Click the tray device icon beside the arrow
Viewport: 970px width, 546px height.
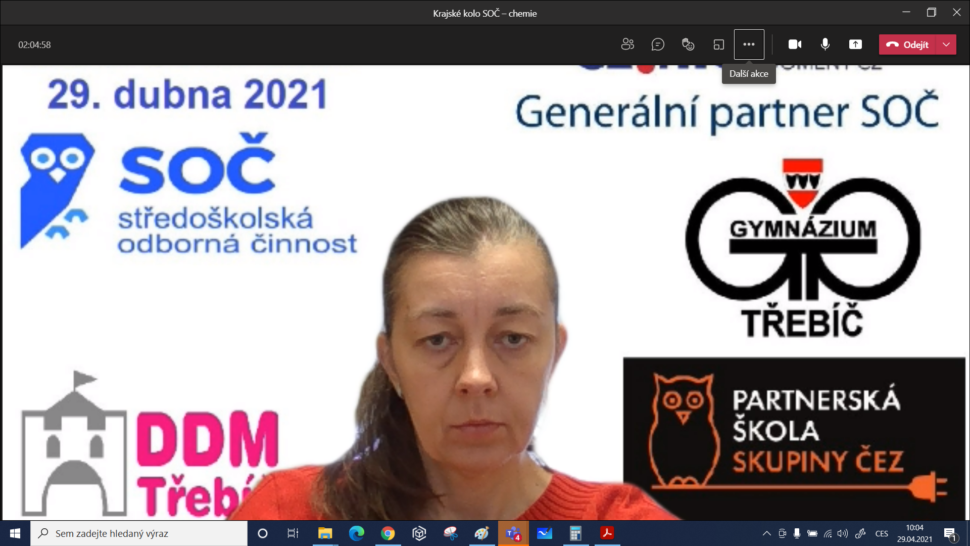[x=782, y=533]
